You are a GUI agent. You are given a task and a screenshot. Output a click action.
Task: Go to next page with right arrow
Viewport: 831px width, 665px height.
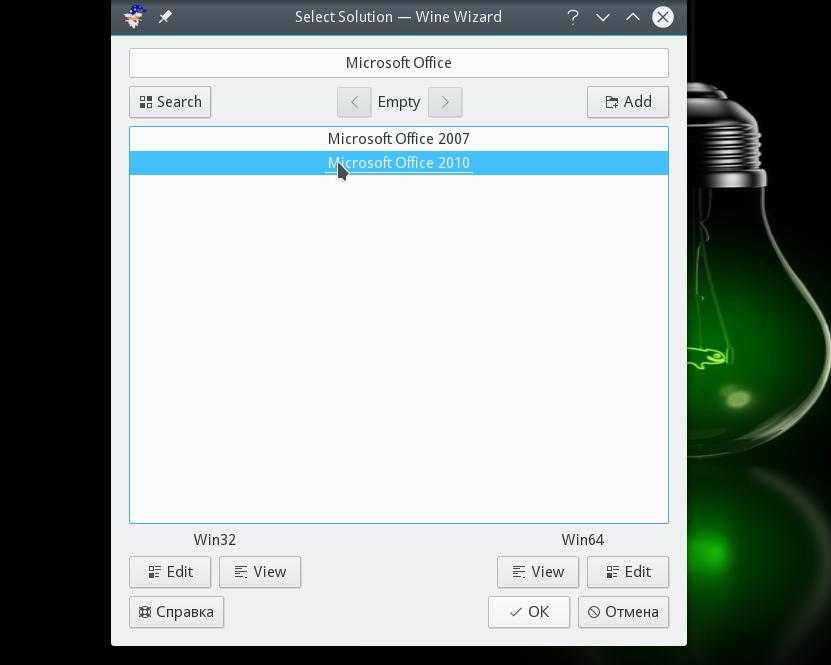click(445, 102)
